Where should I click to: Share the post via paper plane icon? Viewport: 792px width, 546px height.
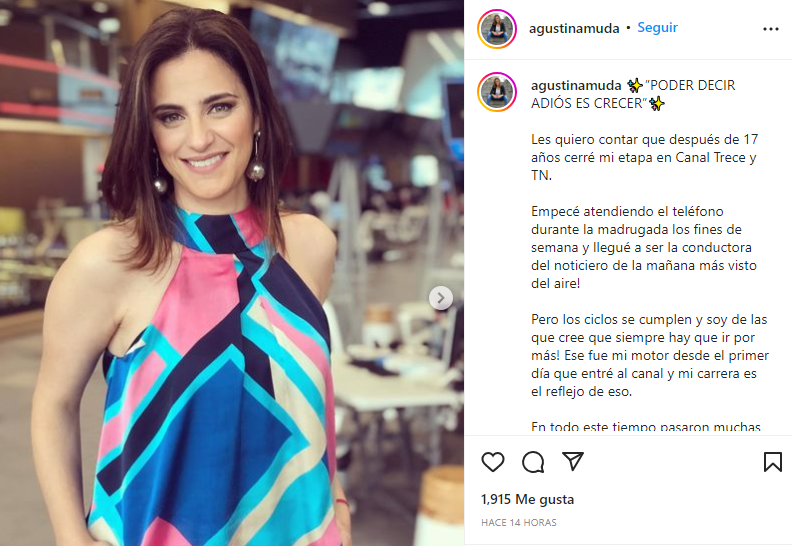[x=573, y=461]
